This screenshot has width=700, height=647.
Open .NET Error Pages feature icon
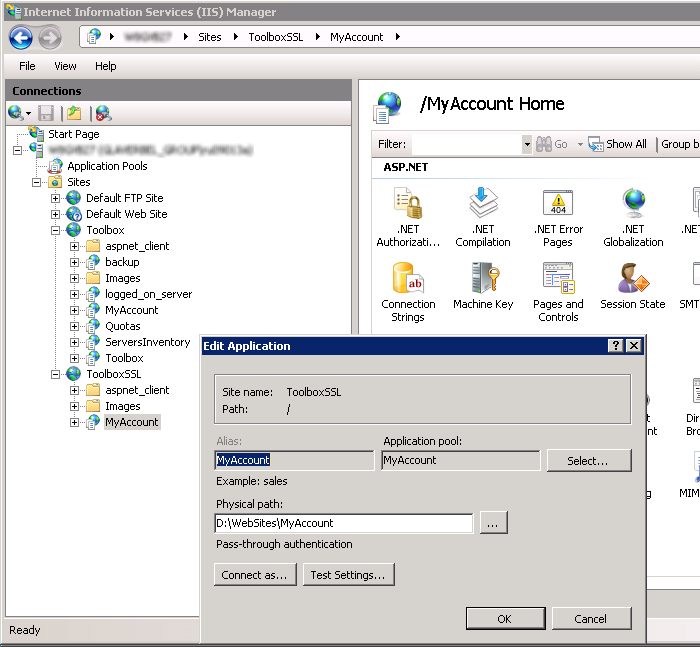(x=558, y=217)
